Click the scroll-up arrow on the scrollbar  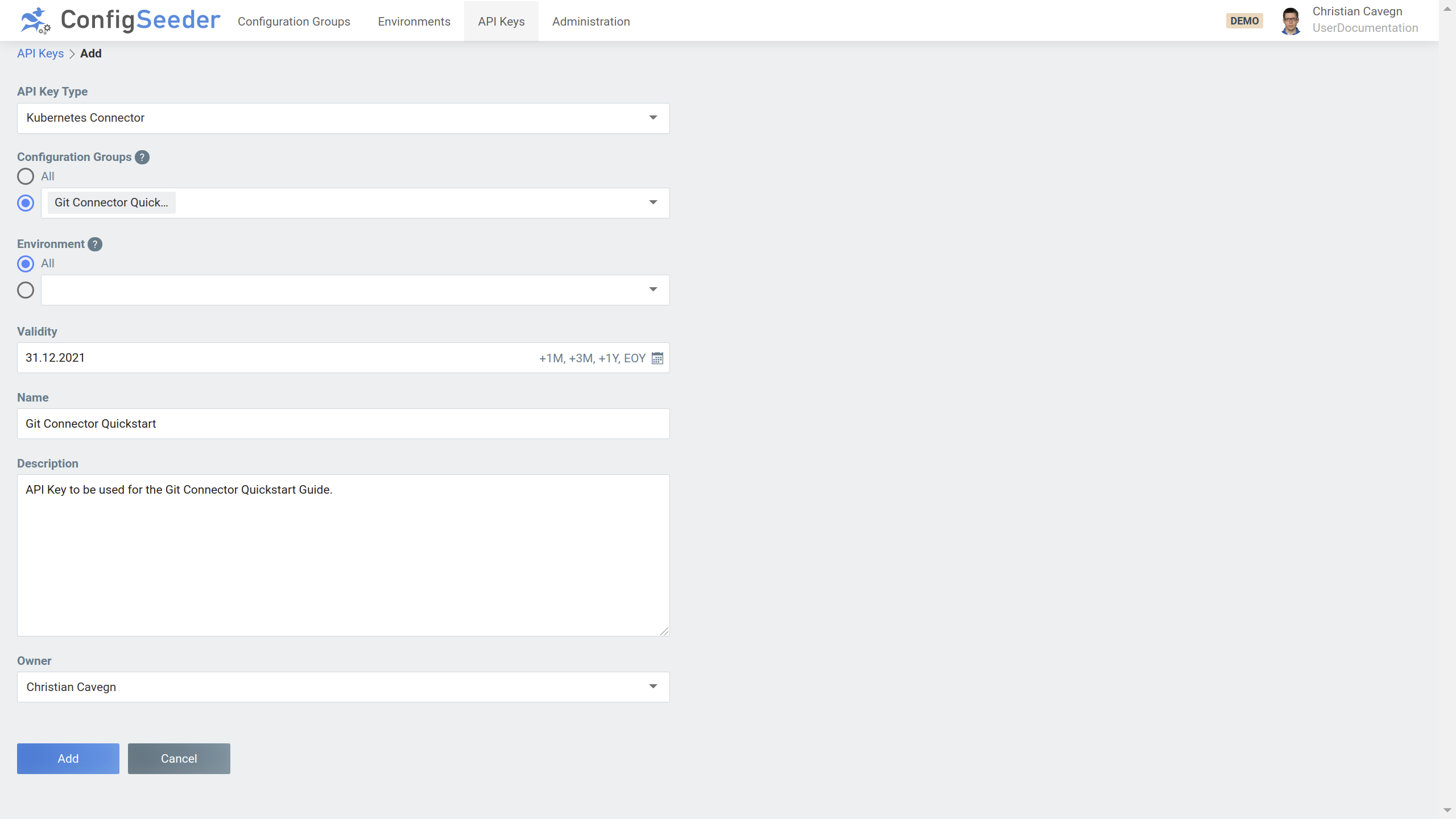(x=1447, y=8)
